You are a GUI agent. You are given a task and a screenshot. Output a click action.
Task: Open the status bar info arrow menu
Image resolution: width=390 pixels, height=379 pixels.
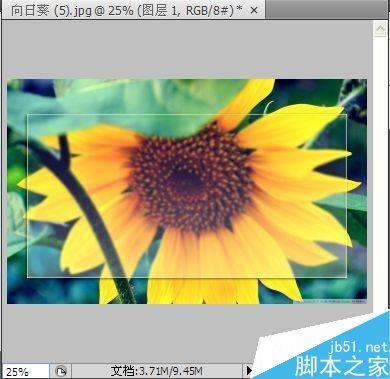(249, 371)
